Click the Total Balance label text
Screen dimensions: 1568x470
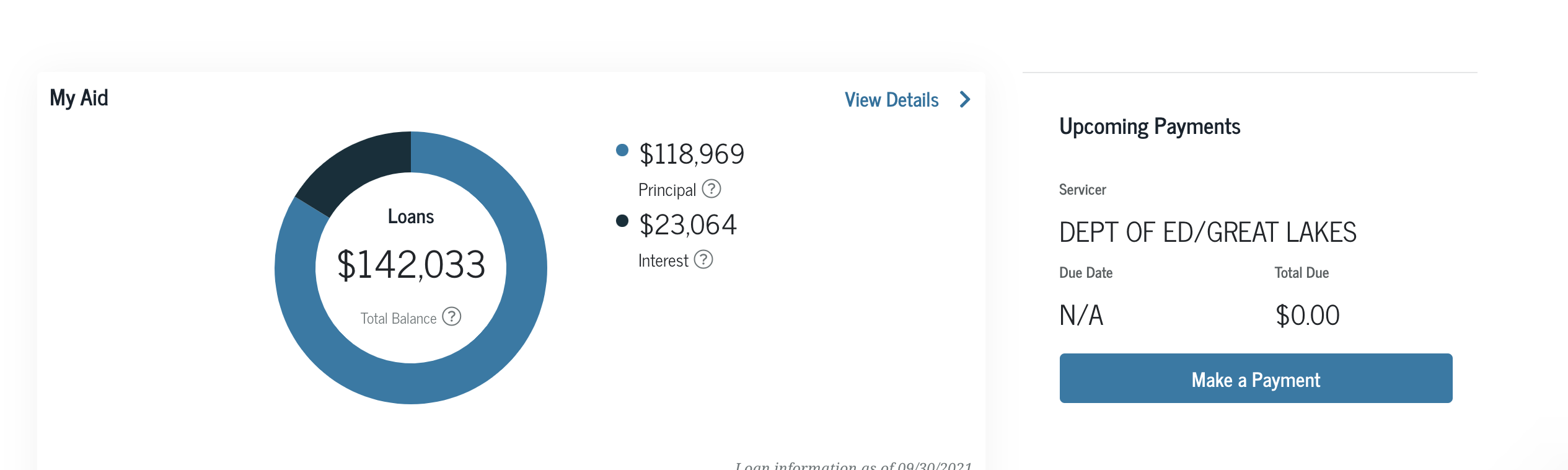point(399,319)
